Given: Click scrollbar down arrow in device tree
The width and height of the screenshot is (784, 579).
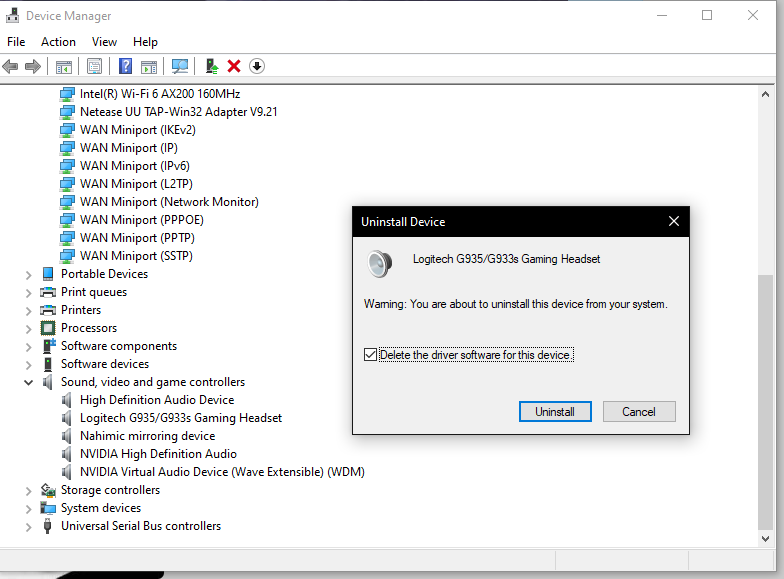Looking at the screenshot, I should [x=765, y=538].
